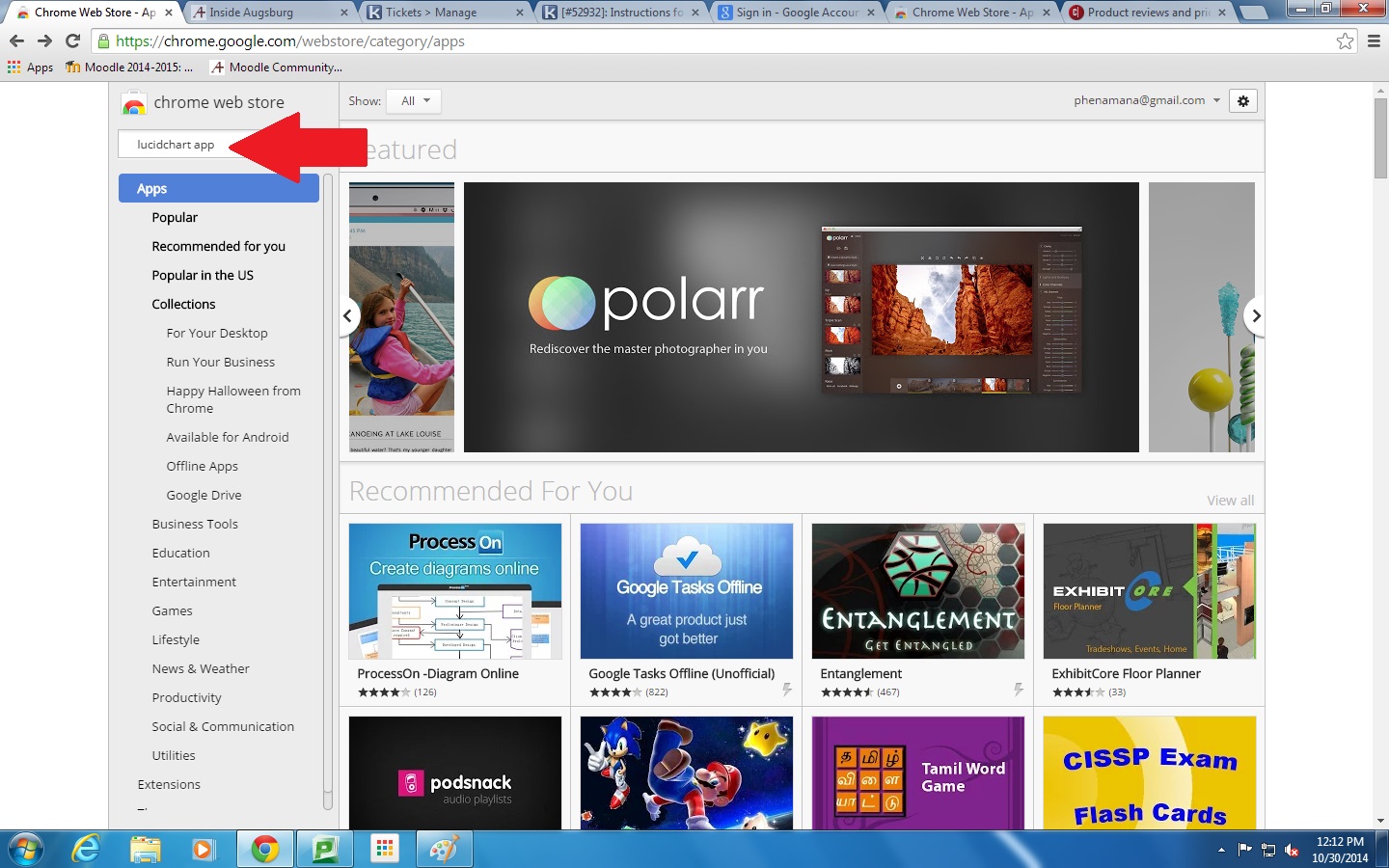
Task: Select the Games category
Action: click(172, 611)
